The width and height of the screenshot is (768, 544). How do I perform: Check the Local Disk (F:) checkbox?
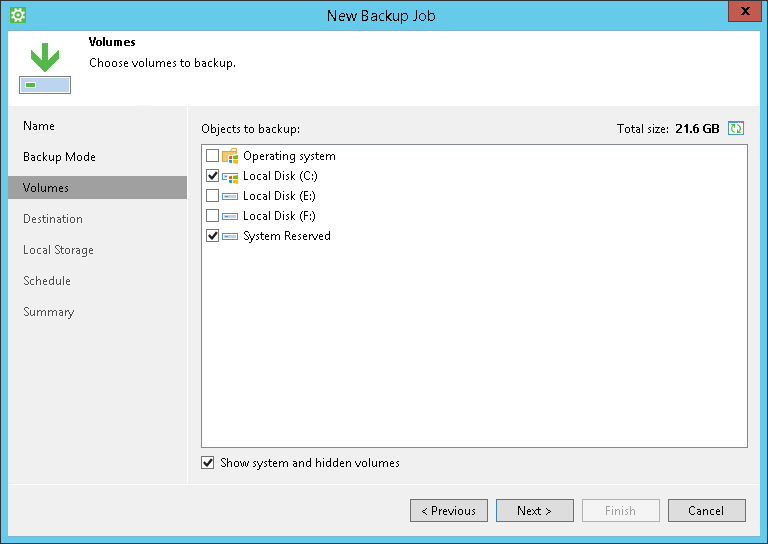point(212,215)
